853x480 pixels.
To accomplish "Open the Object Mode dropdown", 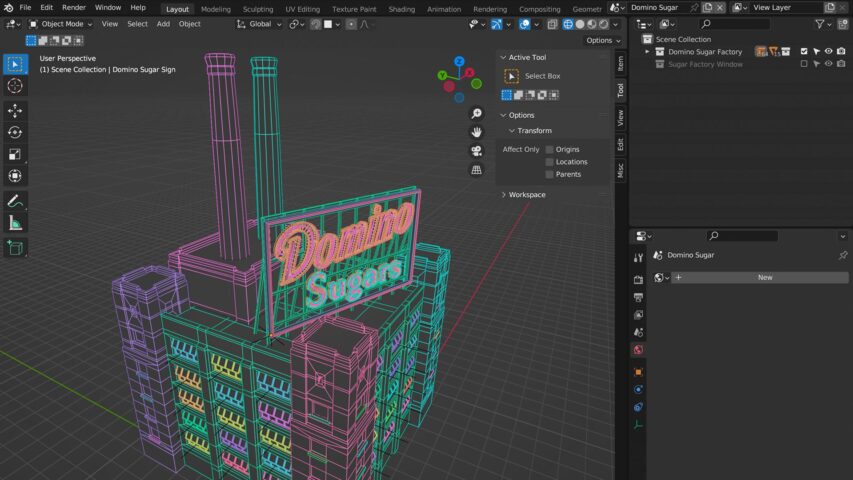I will click(x=60, y=24).
